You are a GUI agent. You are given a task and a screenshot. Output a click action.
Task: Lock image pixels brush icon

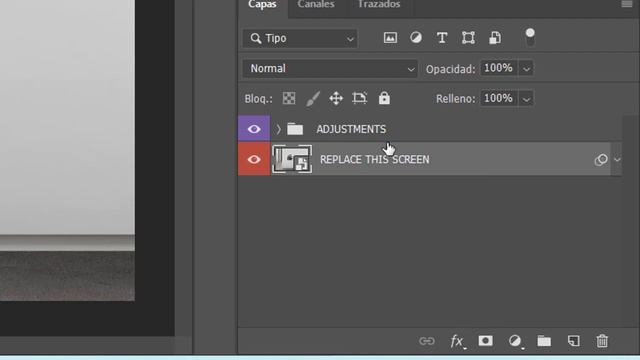click(313, 98)
